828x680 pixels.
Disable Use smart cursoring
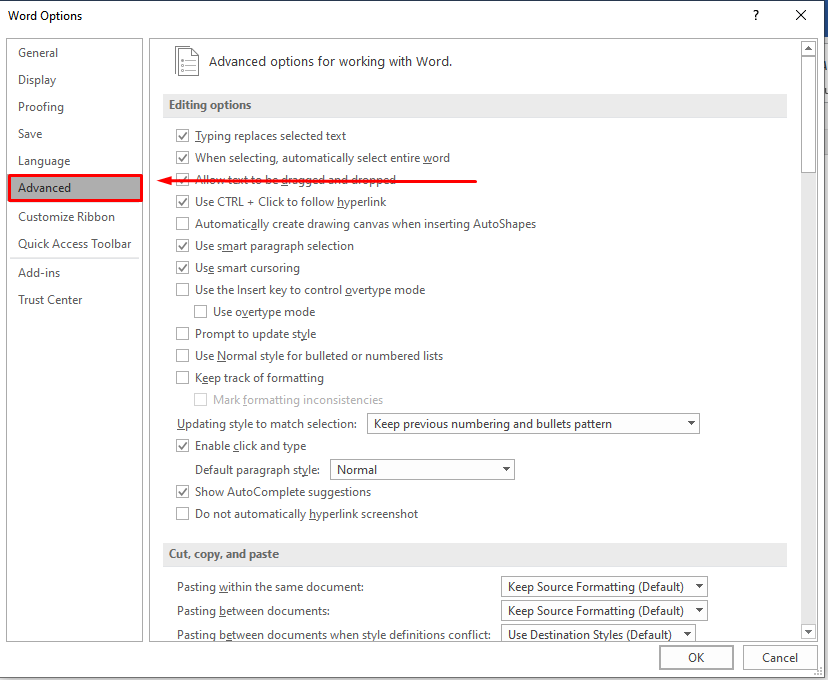point(183,268)
